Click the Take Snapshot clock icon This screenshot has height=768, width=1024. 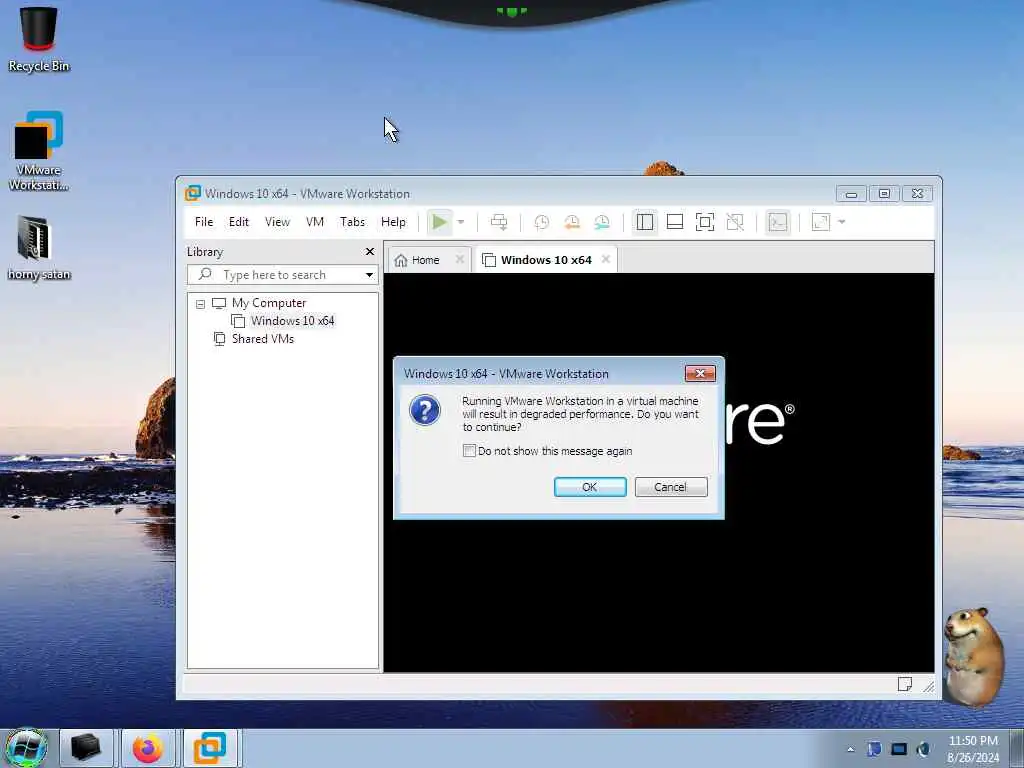[x=541, y=222]
